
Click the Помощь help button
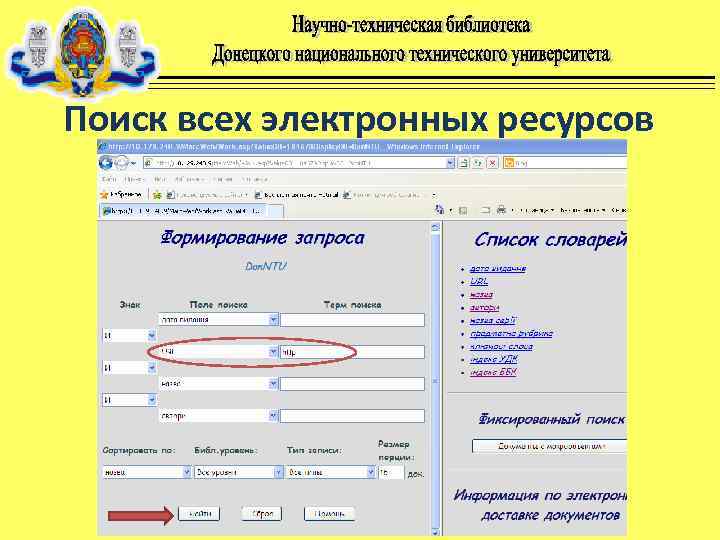coord(329,514)
